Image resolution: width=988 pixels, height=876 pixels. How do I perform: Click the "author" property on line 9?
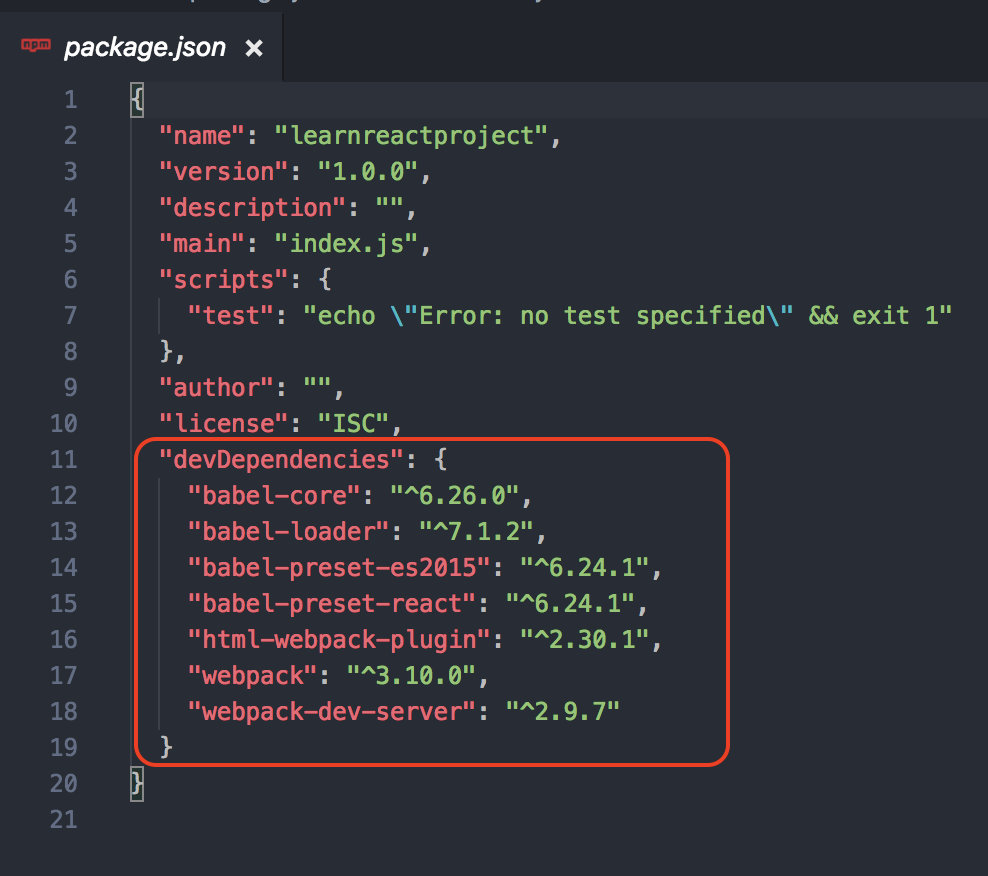pyautogui.click(x=215, y=387)
